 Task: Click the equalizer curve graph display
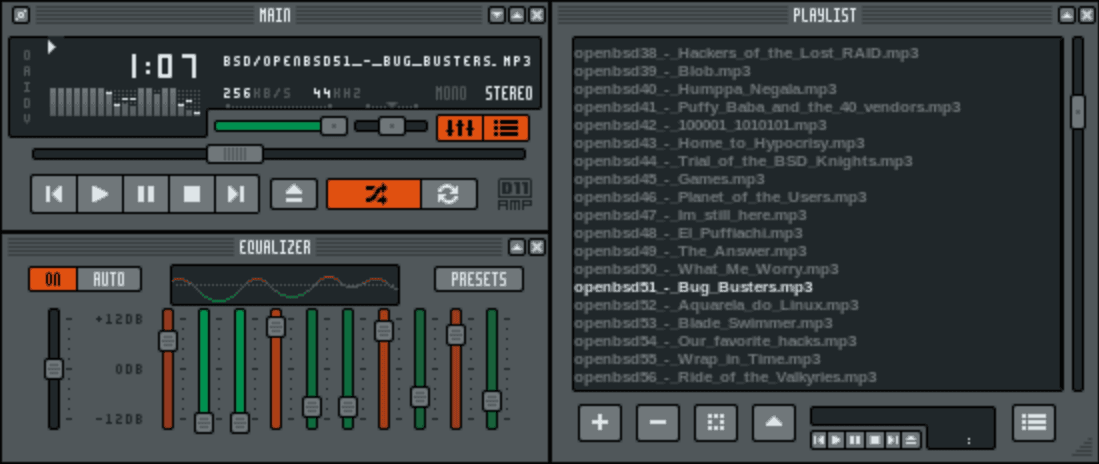[x=285, y=285]
